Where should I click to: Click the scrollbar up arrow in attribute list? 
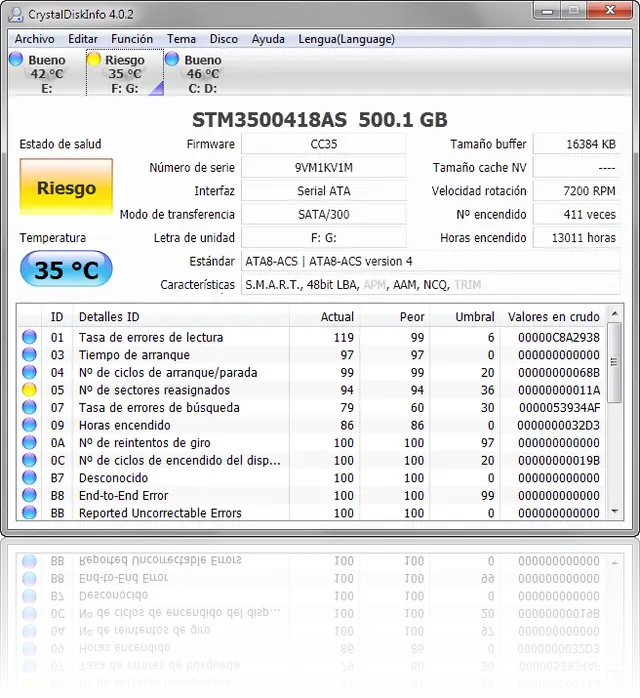coord(615,314)
